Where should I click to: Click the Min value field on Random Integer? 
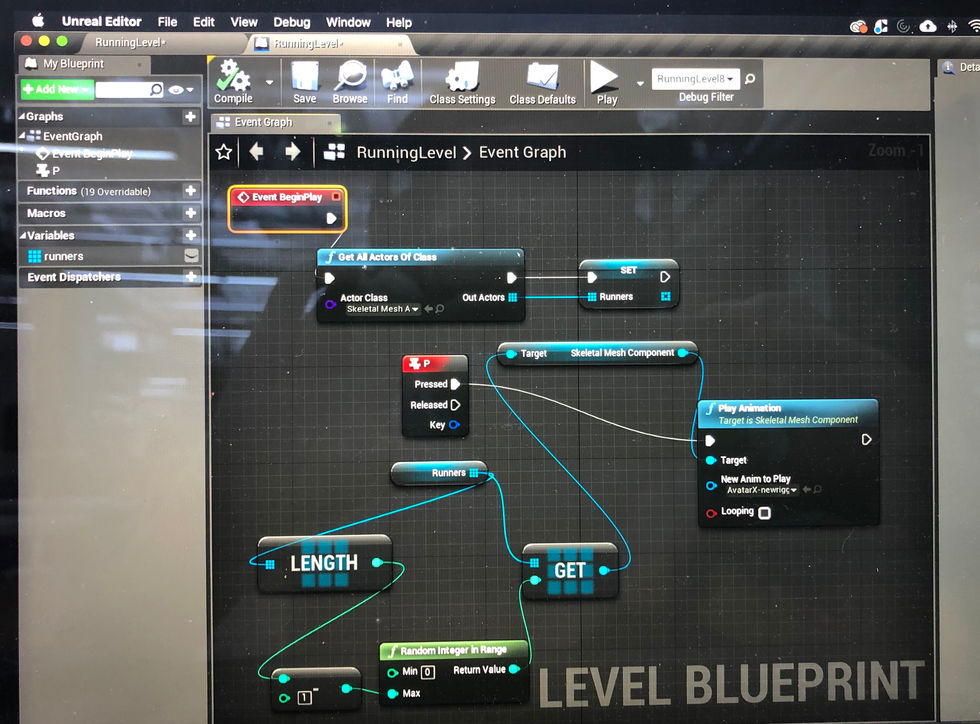point(428,672)
